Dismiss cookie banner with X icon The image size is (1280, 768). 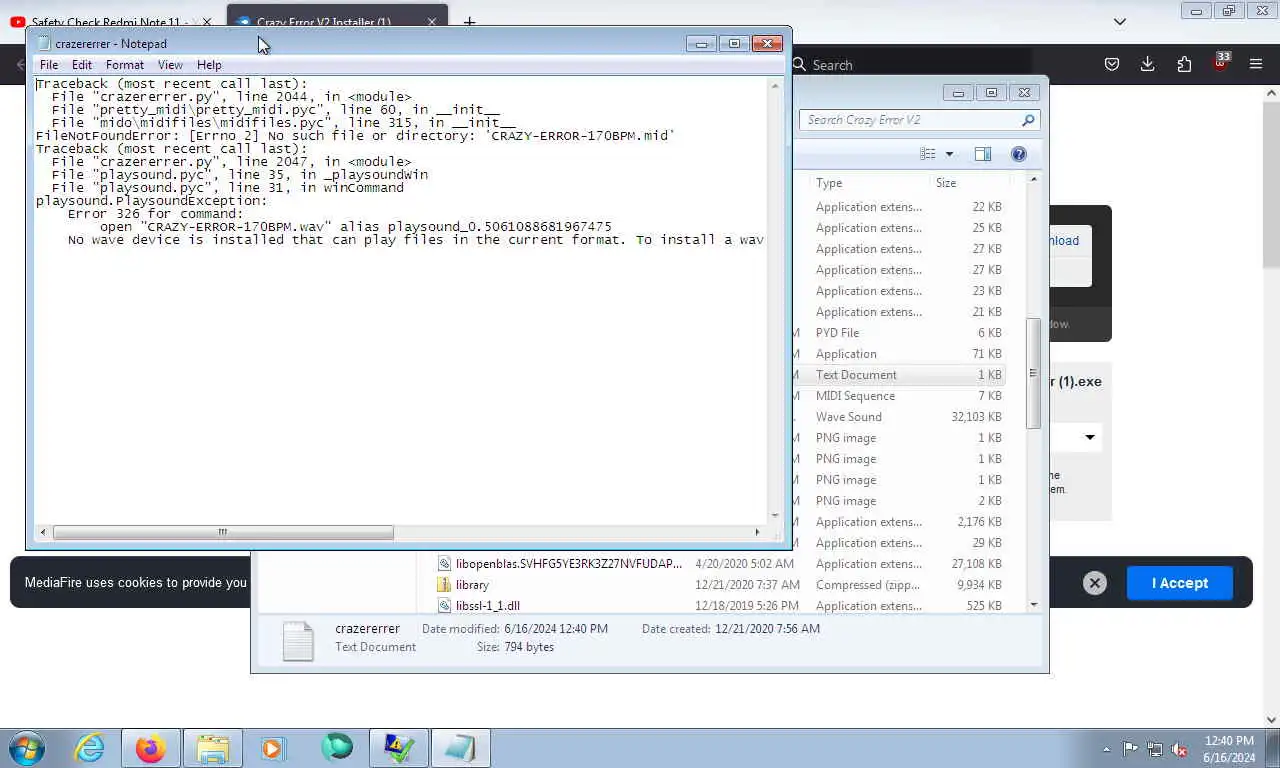coord(1095,583)
